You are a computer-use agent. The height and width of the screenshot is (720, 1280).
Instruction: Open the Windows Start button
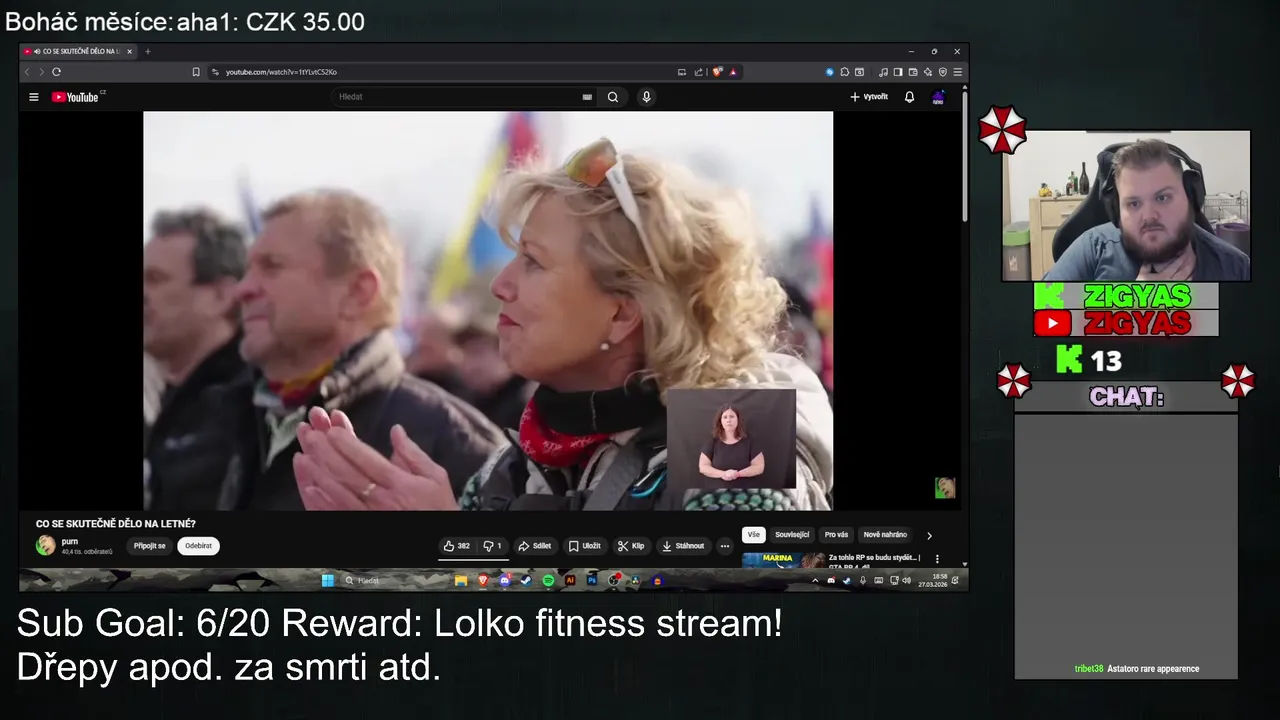pyautogui.click(x=328, y=580)
